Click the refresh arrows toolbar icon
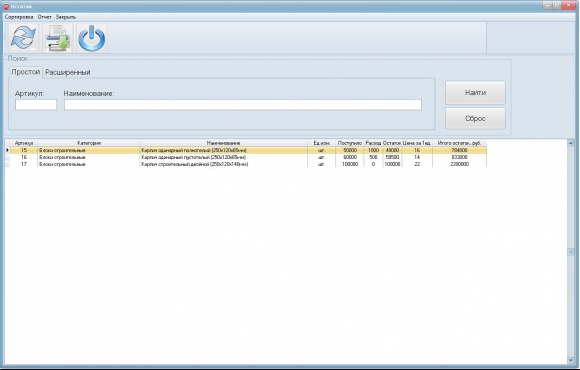 [23, 38]
